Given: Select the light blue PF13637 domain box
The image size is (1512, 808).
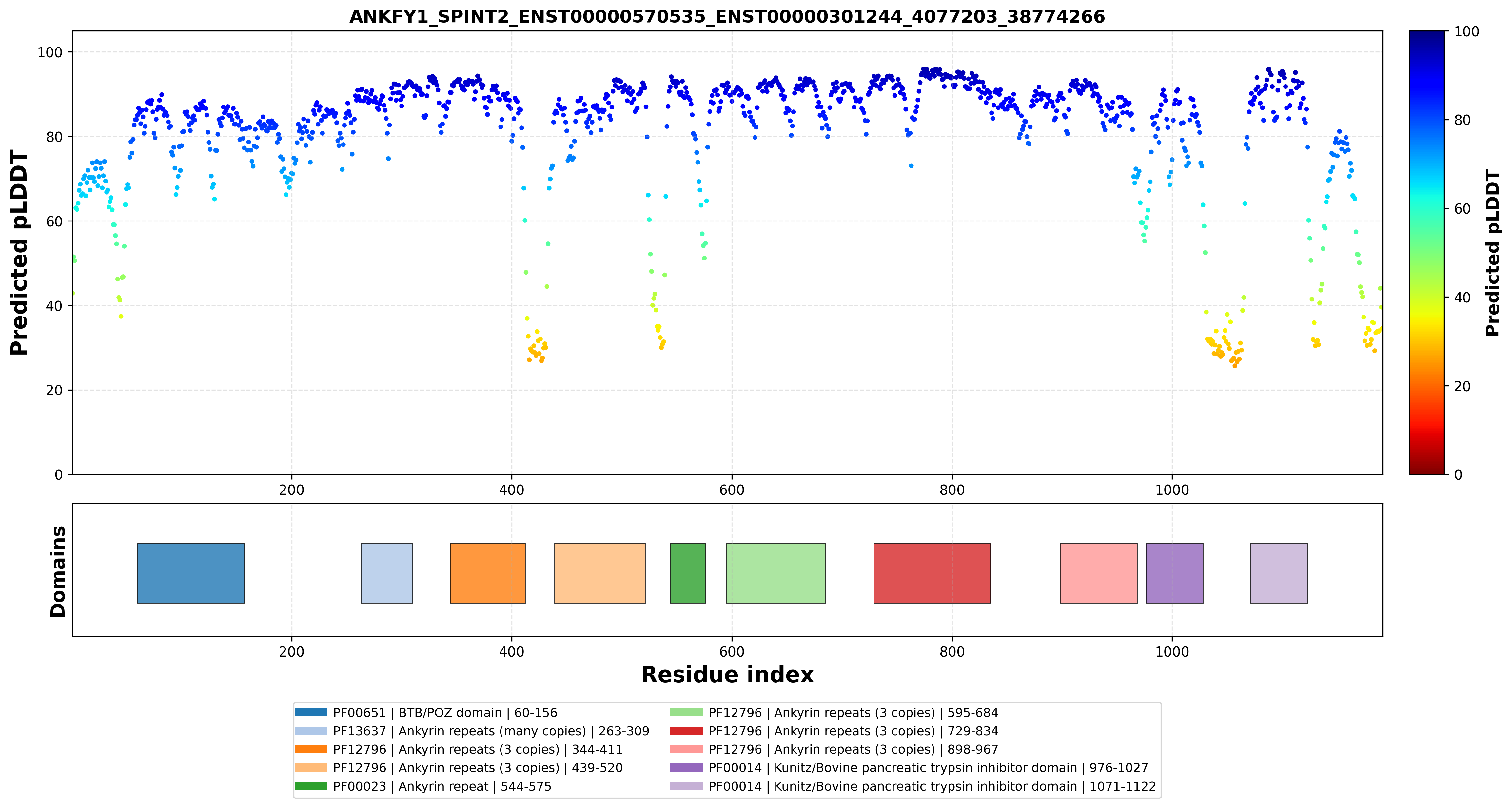Looking at the screenshot, I should 387,573.
